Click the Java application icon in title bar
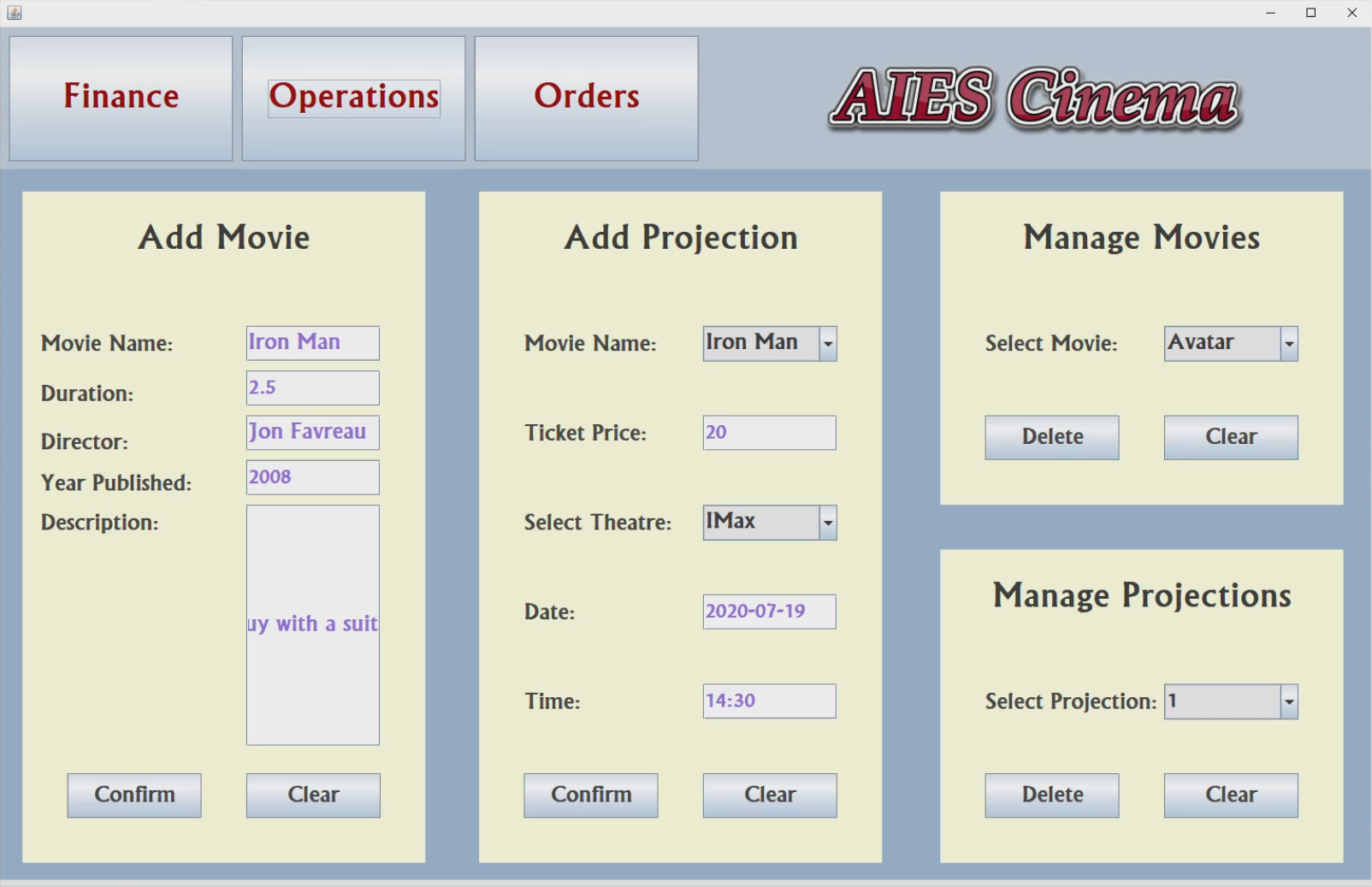This screenshot has width=1372, height=887. click(x=15, y=12)
